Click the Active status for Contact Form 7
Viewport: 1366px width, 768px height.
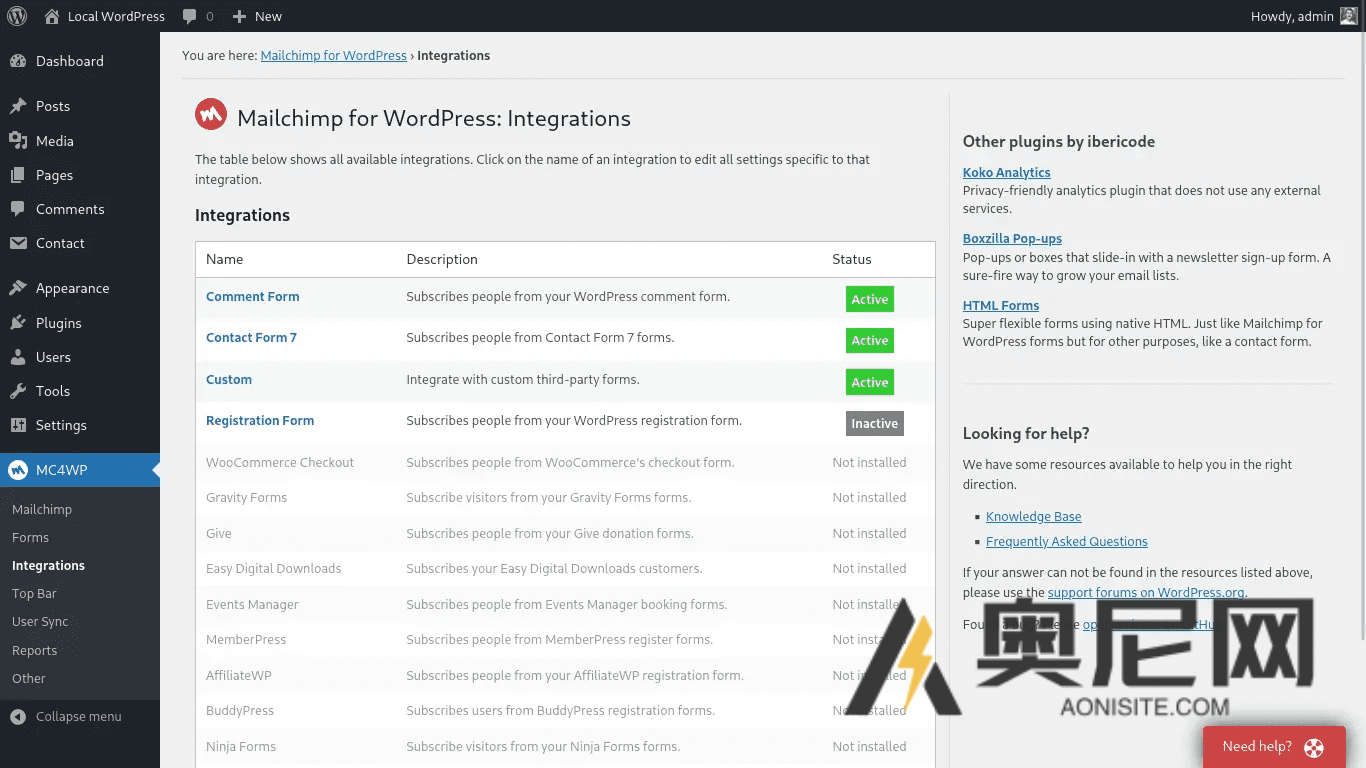coord(869,341)
